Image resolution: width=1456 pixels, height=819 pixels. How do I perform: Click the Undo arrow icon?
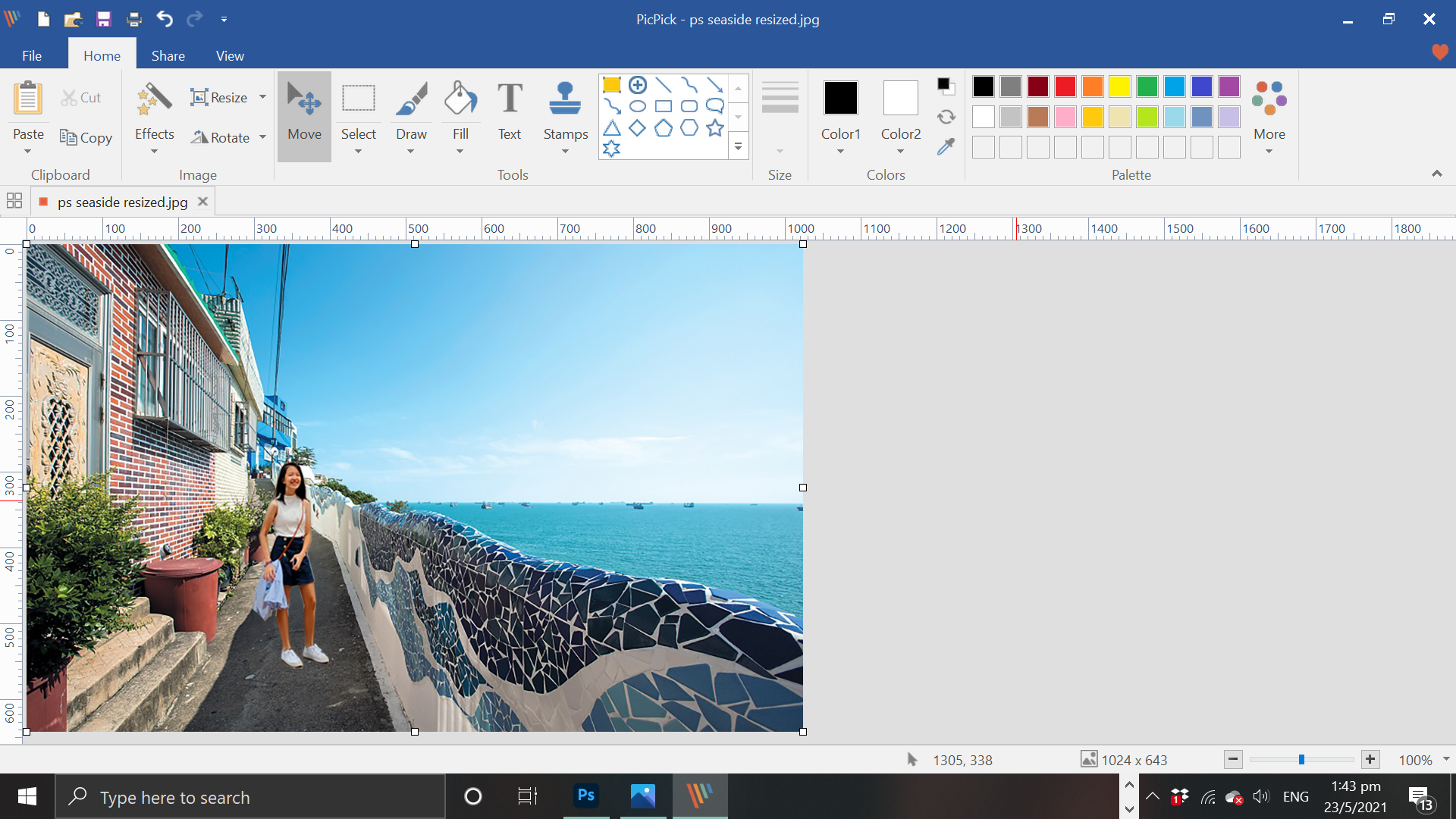165,19
